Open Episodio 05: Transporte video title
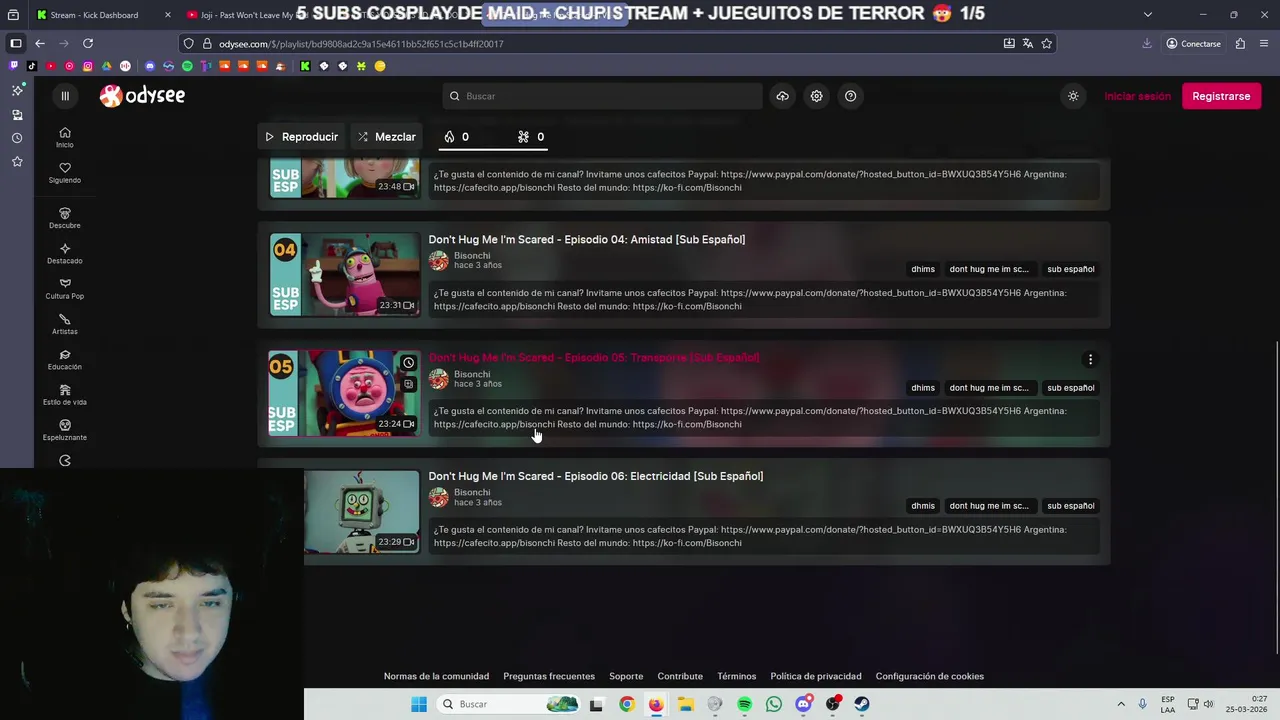This screenshot has height=720, width=1280. click(594, 357)
